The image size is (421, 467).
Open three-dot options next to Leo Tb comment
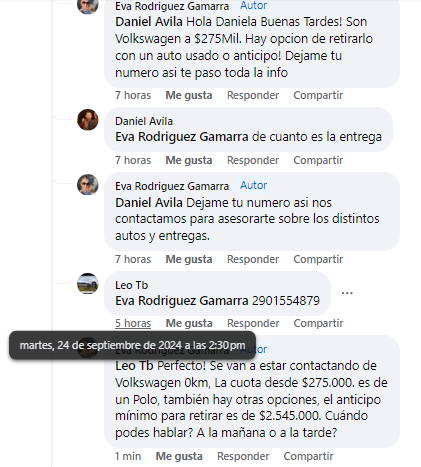(x=347, y=293)
